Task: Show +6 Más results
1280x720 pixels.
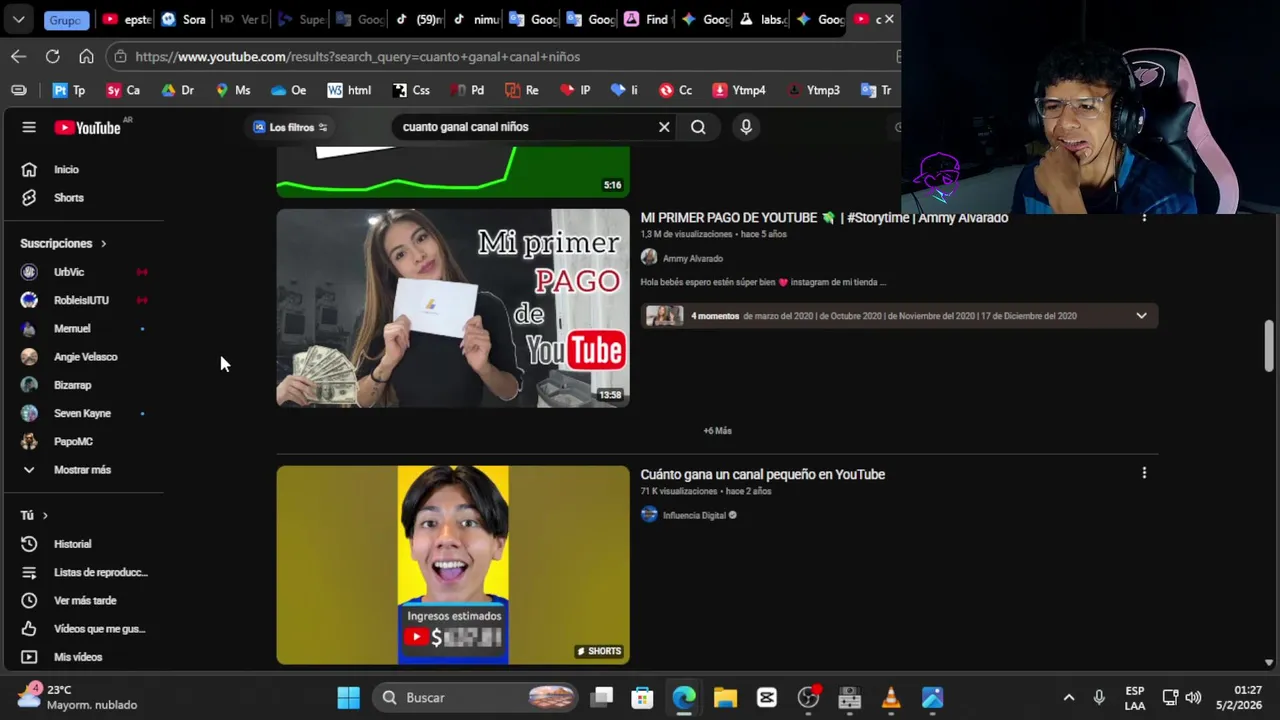Action: 717,431
